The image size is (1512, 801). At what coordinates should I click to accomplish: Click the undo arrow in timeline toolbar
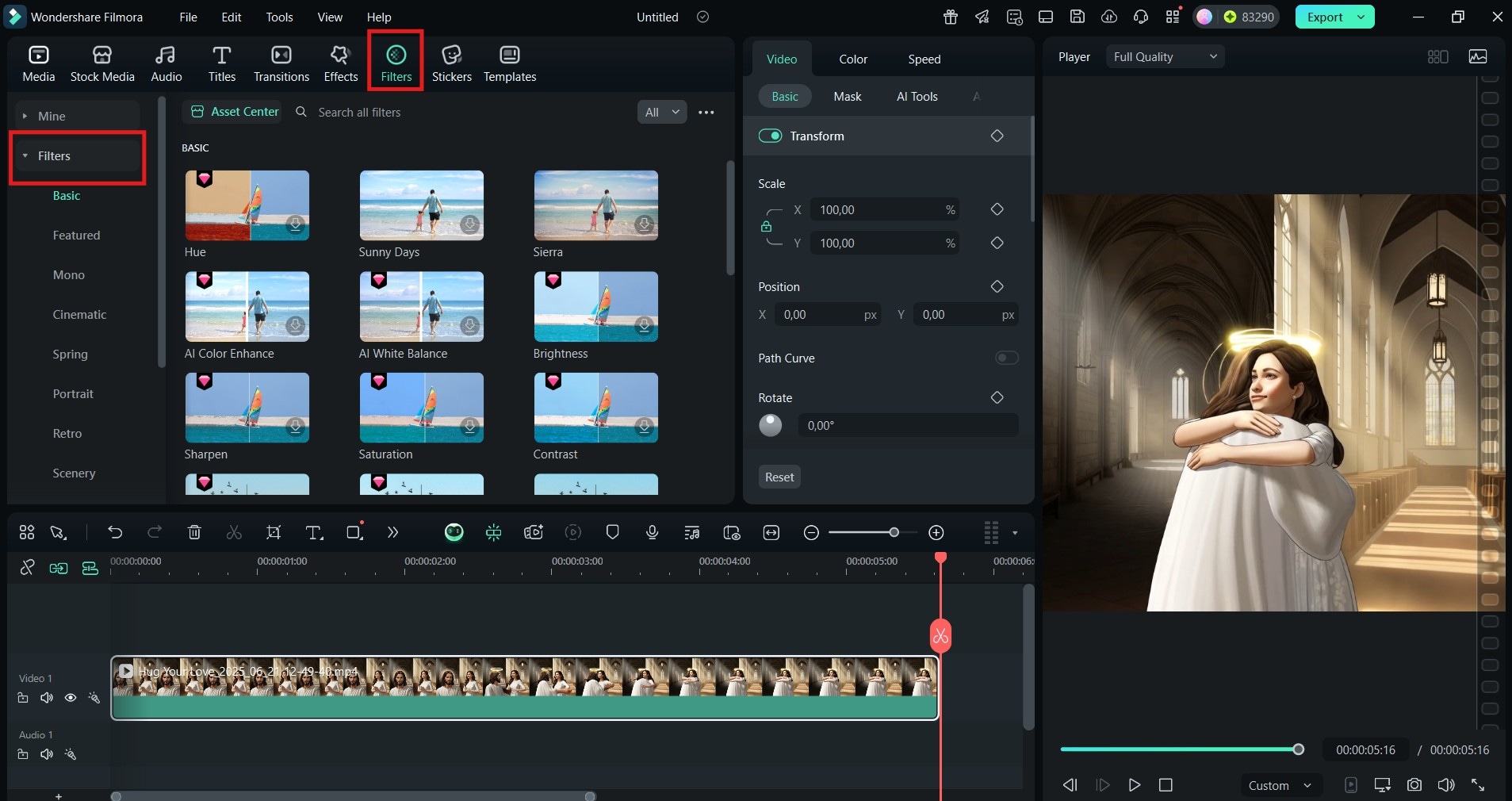click(x=115, y=532)
